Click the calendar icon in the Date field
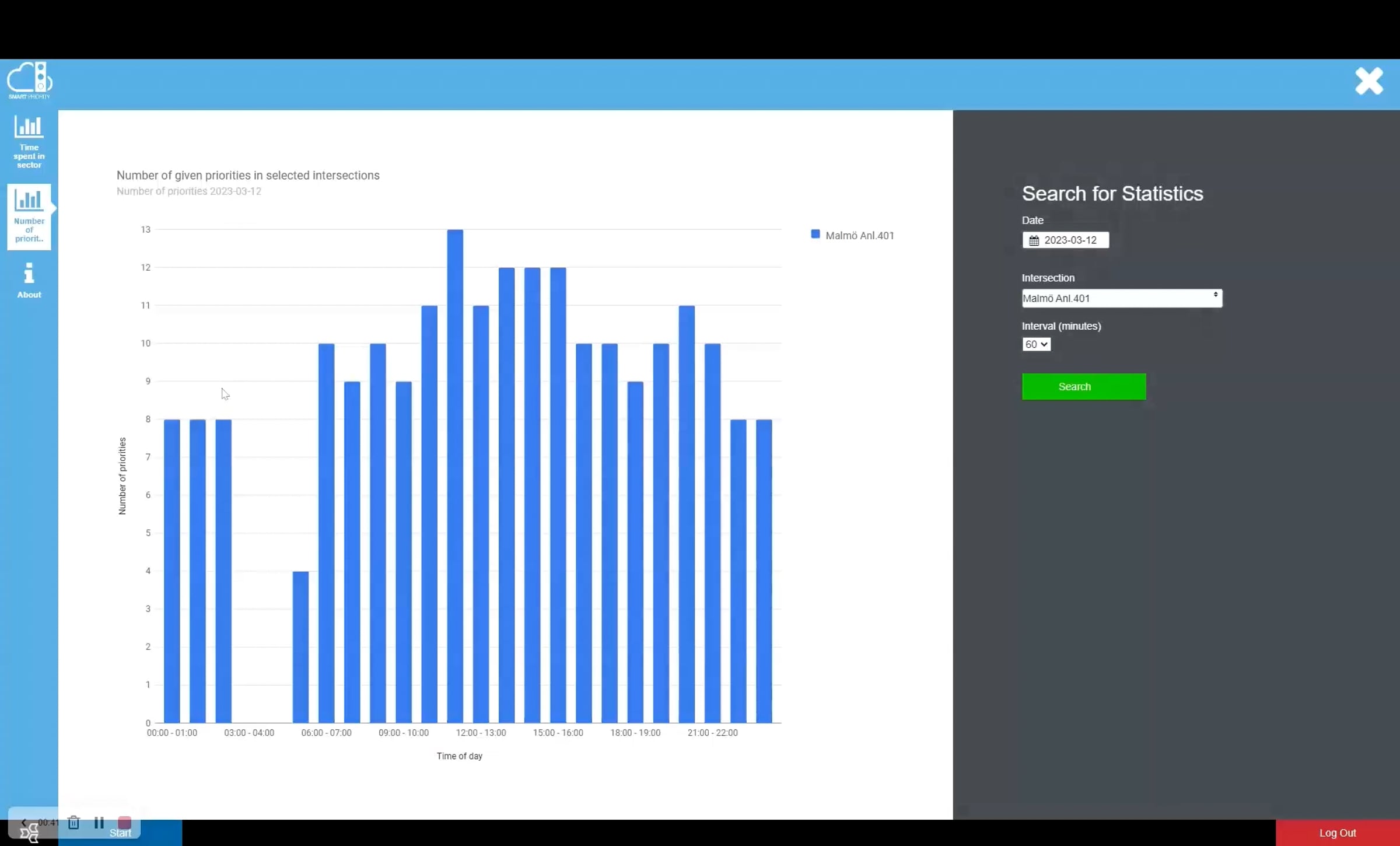Viewport: 1400px width, 846px height. point(1034,240)
